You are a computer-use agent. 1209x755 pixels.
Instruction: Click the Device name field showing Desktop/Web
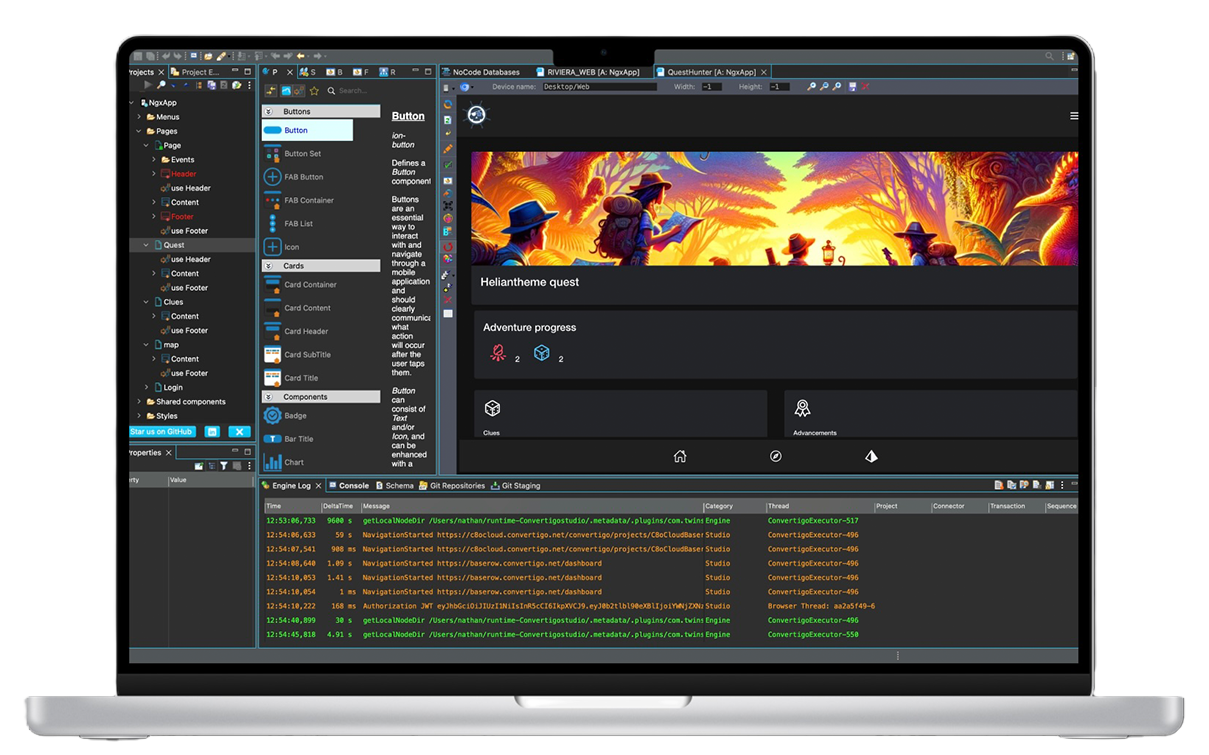(x=598, y=86)
